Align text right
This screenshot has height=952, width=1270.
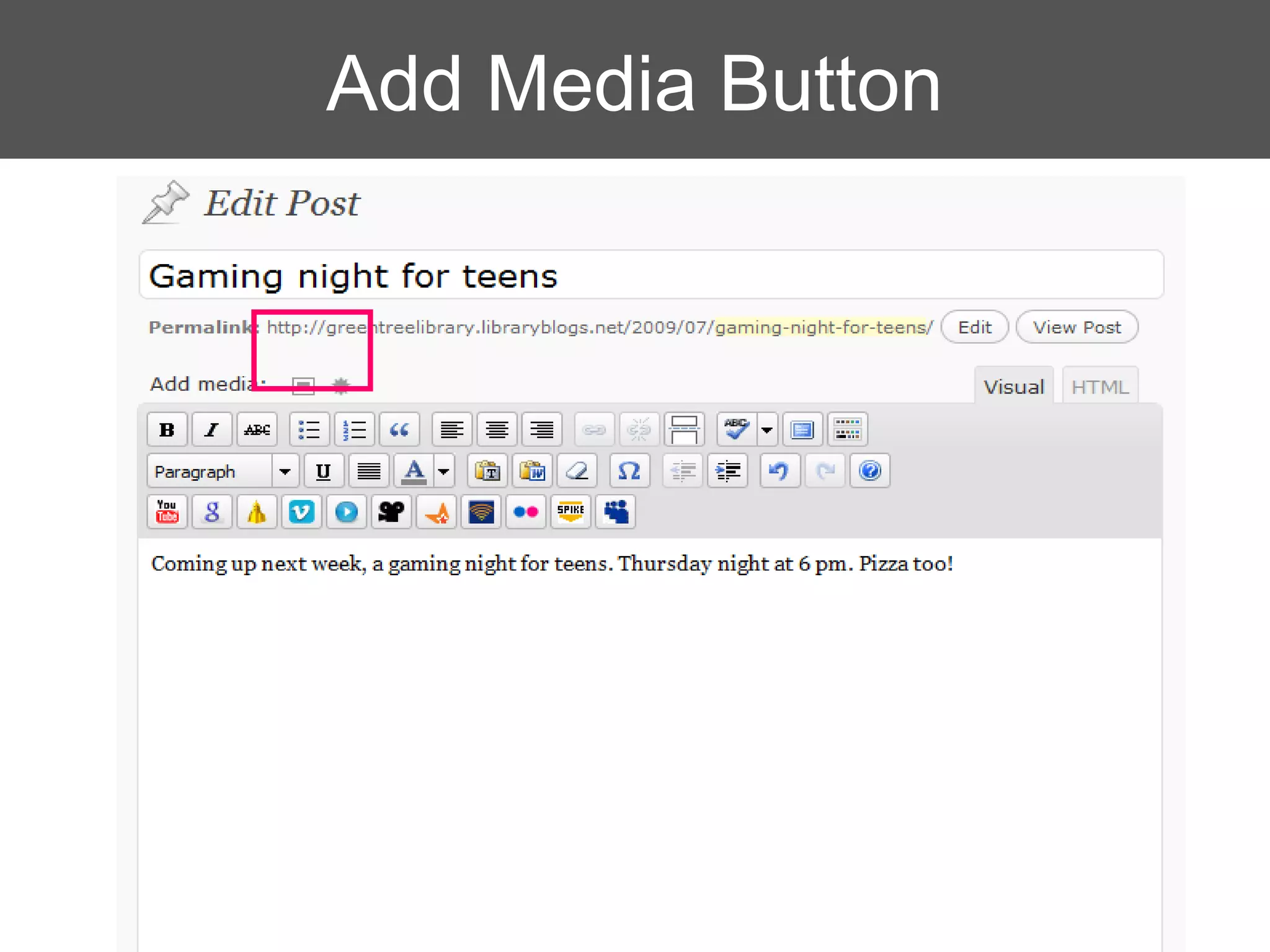[x=541, y=430]
